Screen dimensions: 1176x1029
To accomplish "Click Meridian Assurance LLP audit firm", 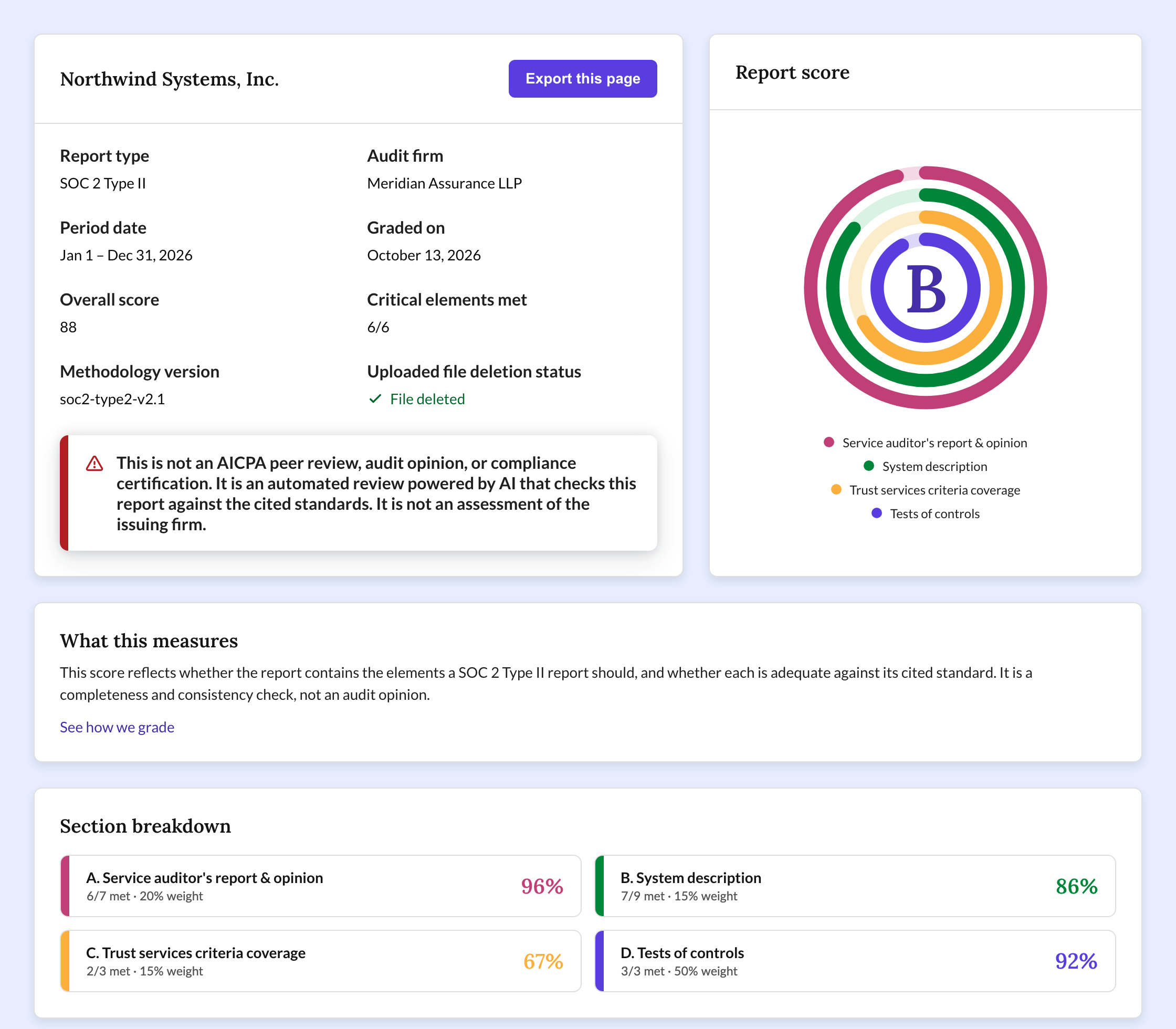I will click(445, 183).
